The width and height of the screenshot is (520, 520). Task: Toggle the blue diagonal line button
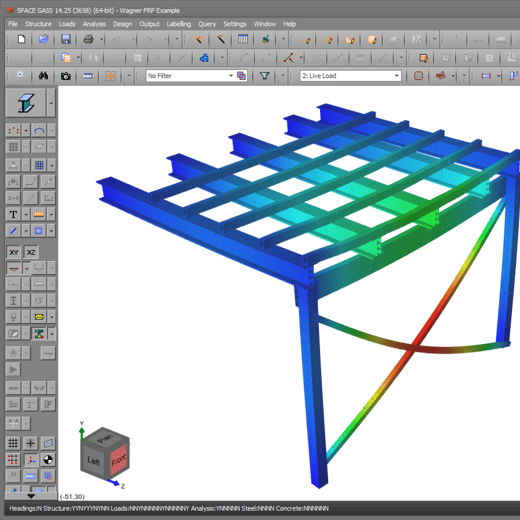[13, 231]
